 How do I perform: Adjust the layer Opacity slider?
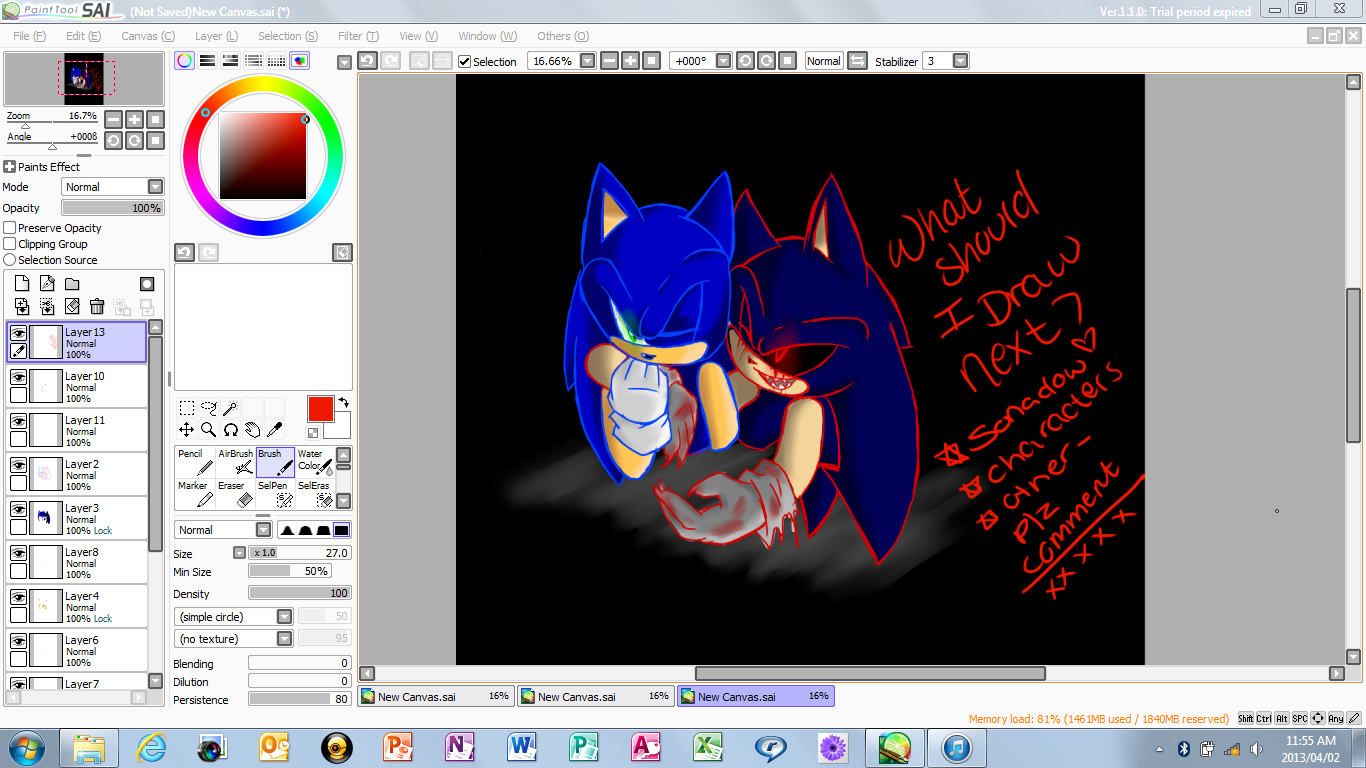click(112, 208)
